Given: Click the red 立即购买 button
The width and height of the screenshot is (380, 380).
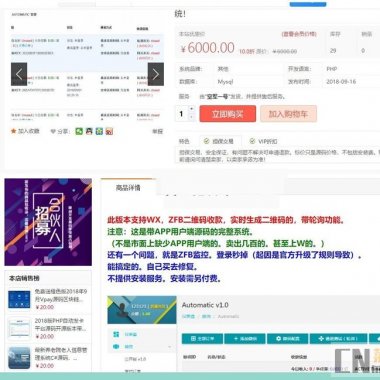Looking at the screenshot, I should (x=228, y=114).
